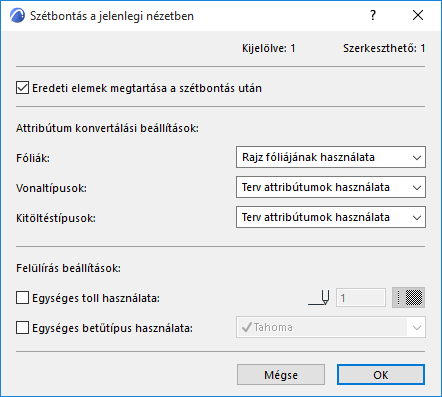Click the Rajz fóliájának használata text

pyautogui.click(x=308, y=157)
